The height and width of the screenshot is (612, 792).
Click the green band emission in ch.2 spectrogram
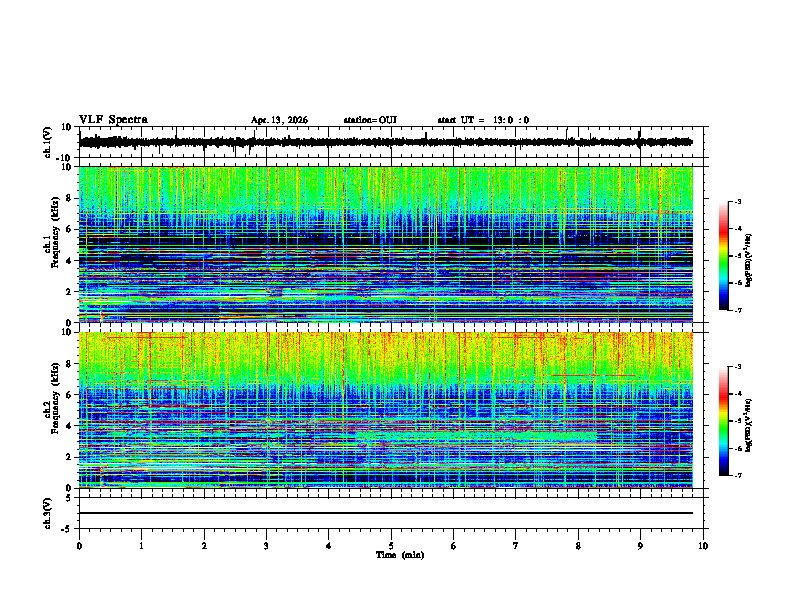(x=476, y=437)
